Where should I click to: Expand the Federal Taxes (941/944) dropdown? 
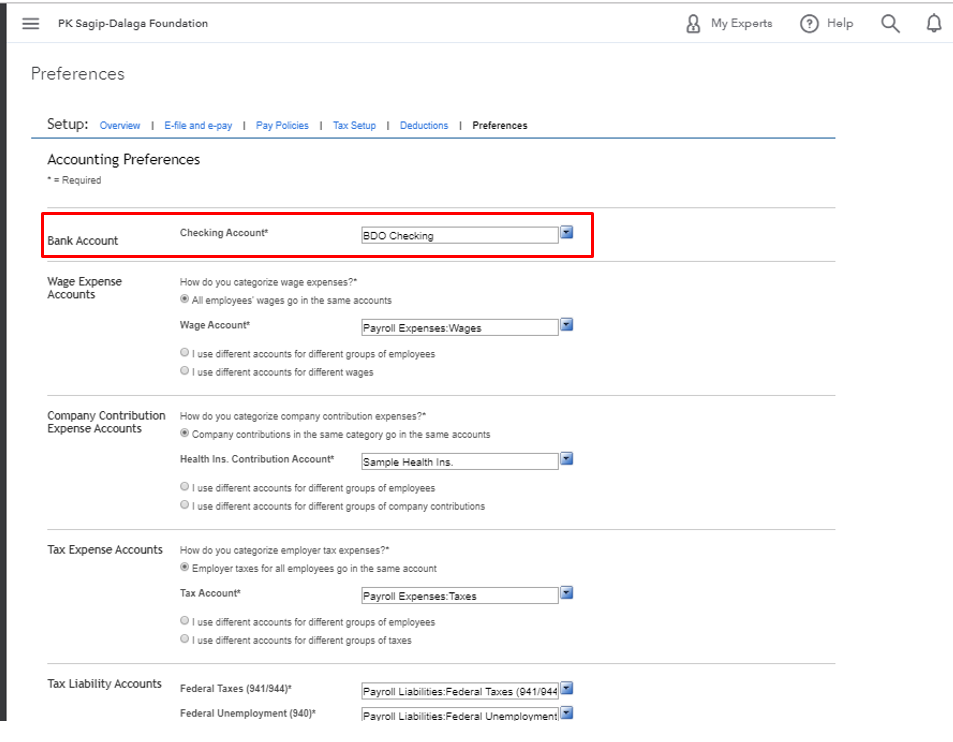tap(566, 689)
